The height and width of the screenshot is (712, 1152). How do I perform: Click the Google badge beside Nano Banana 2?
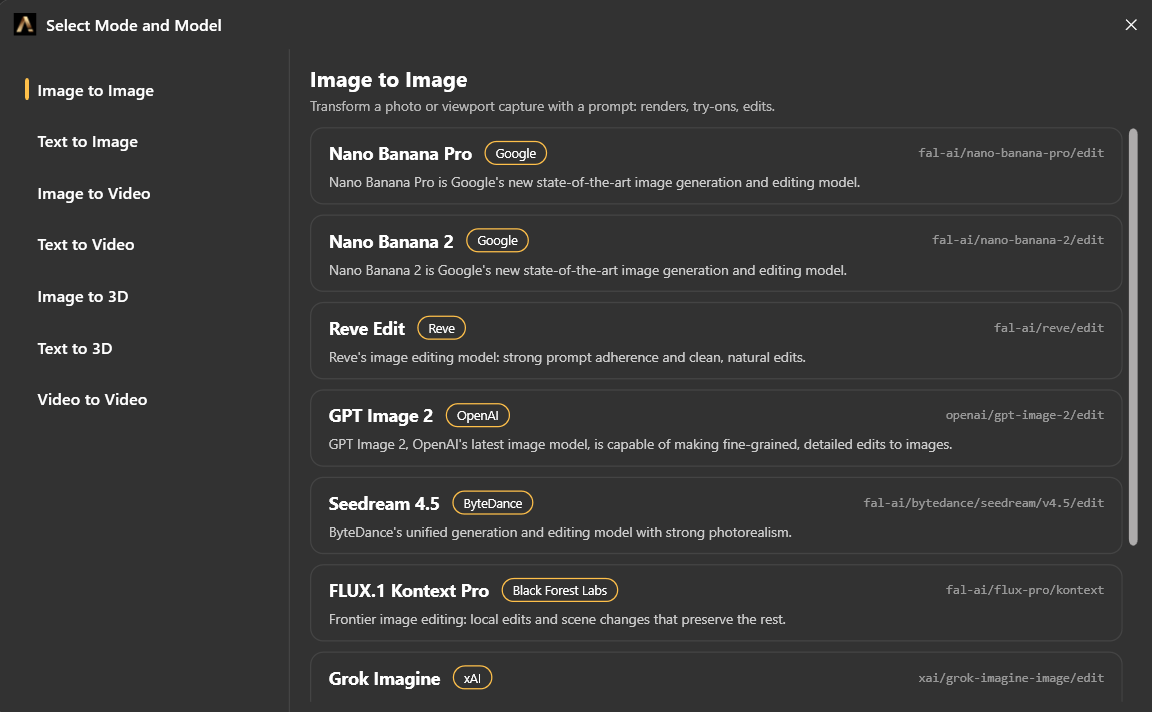[x=497, y=240]
